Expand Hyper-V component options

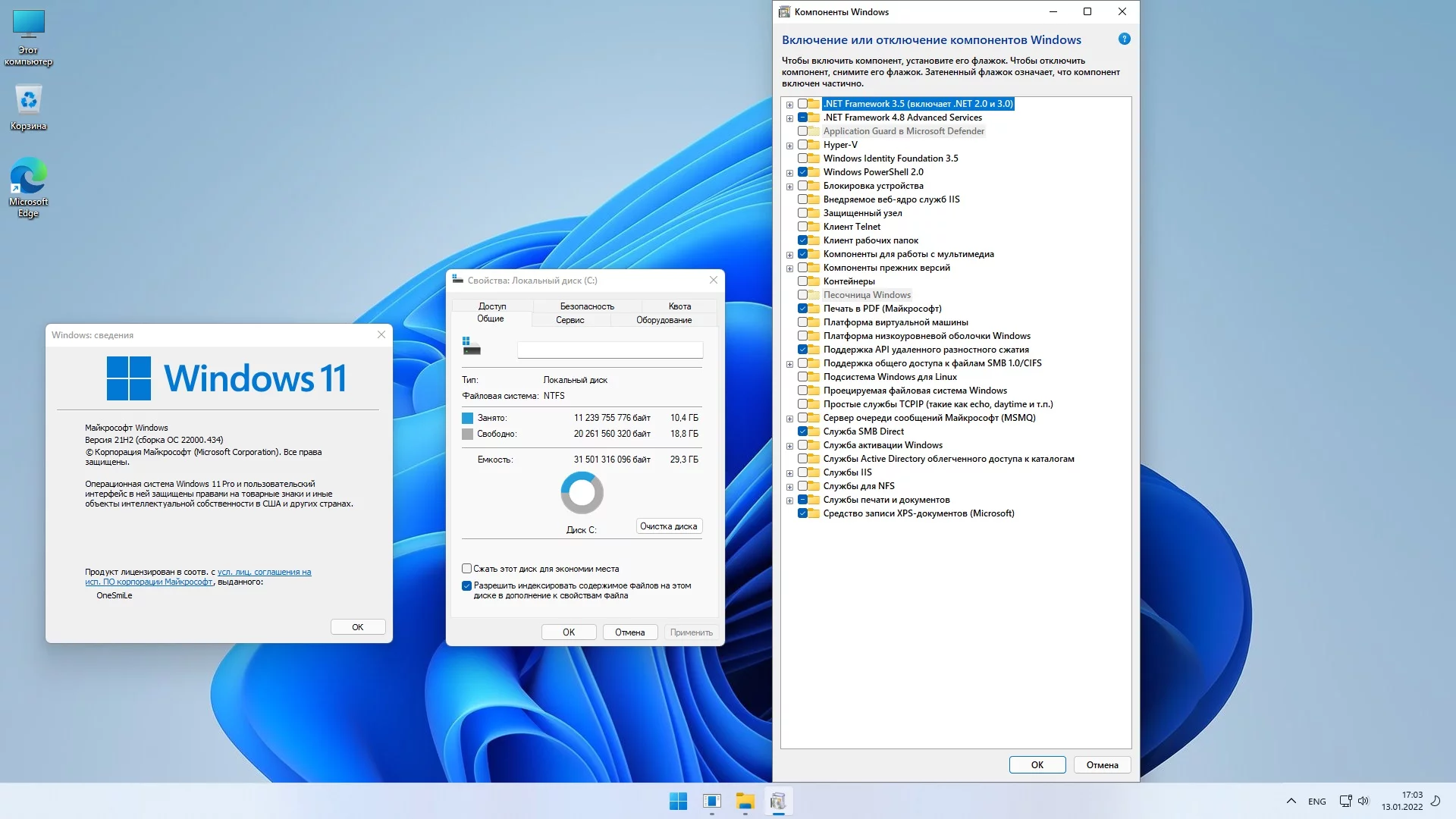coord(789,145)
